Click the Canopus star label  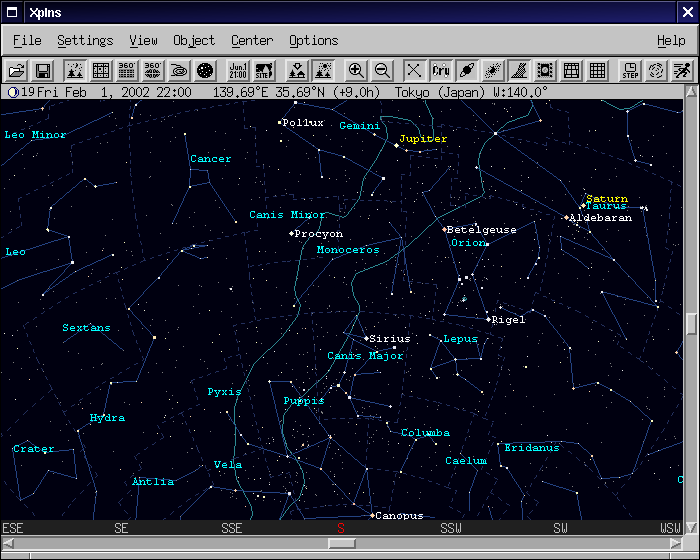[400, 515]
